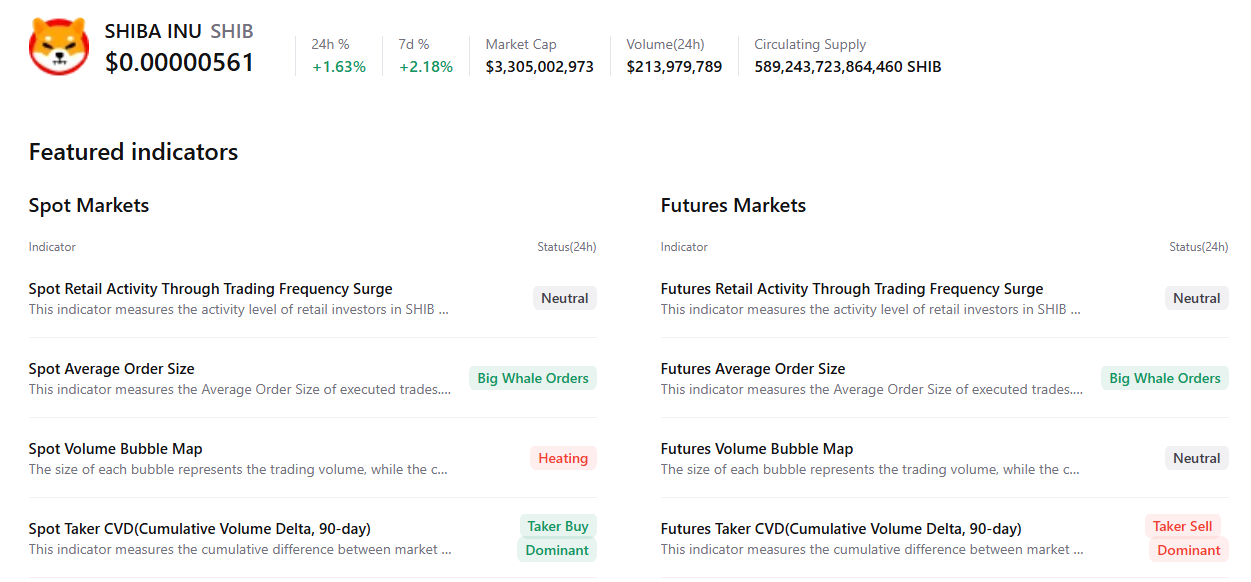
Task: Click the Spot Neutral status badge
Action: click(565, 298)
